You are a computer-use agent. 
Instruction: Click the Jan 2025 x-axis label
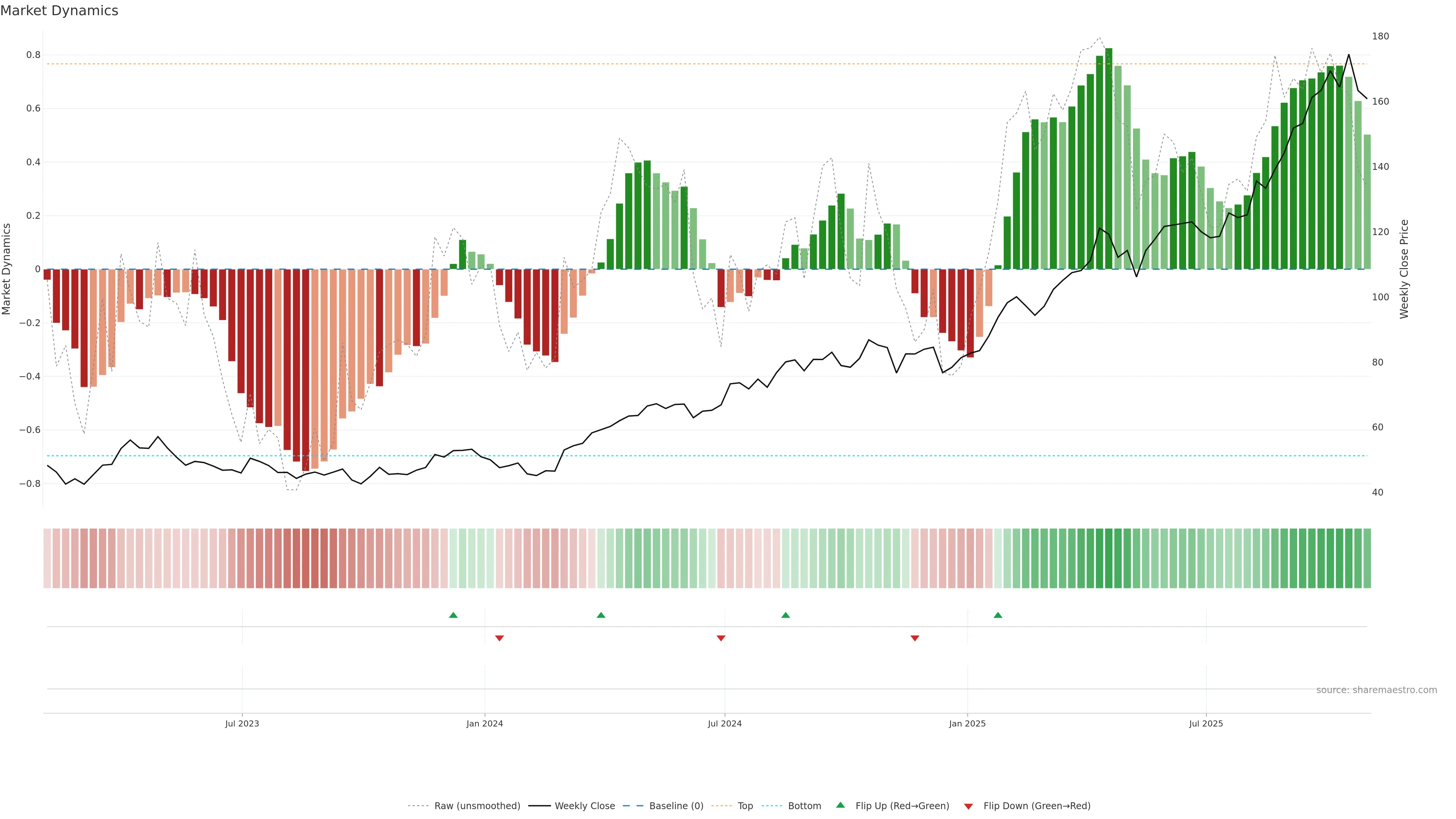coord(967,723)
